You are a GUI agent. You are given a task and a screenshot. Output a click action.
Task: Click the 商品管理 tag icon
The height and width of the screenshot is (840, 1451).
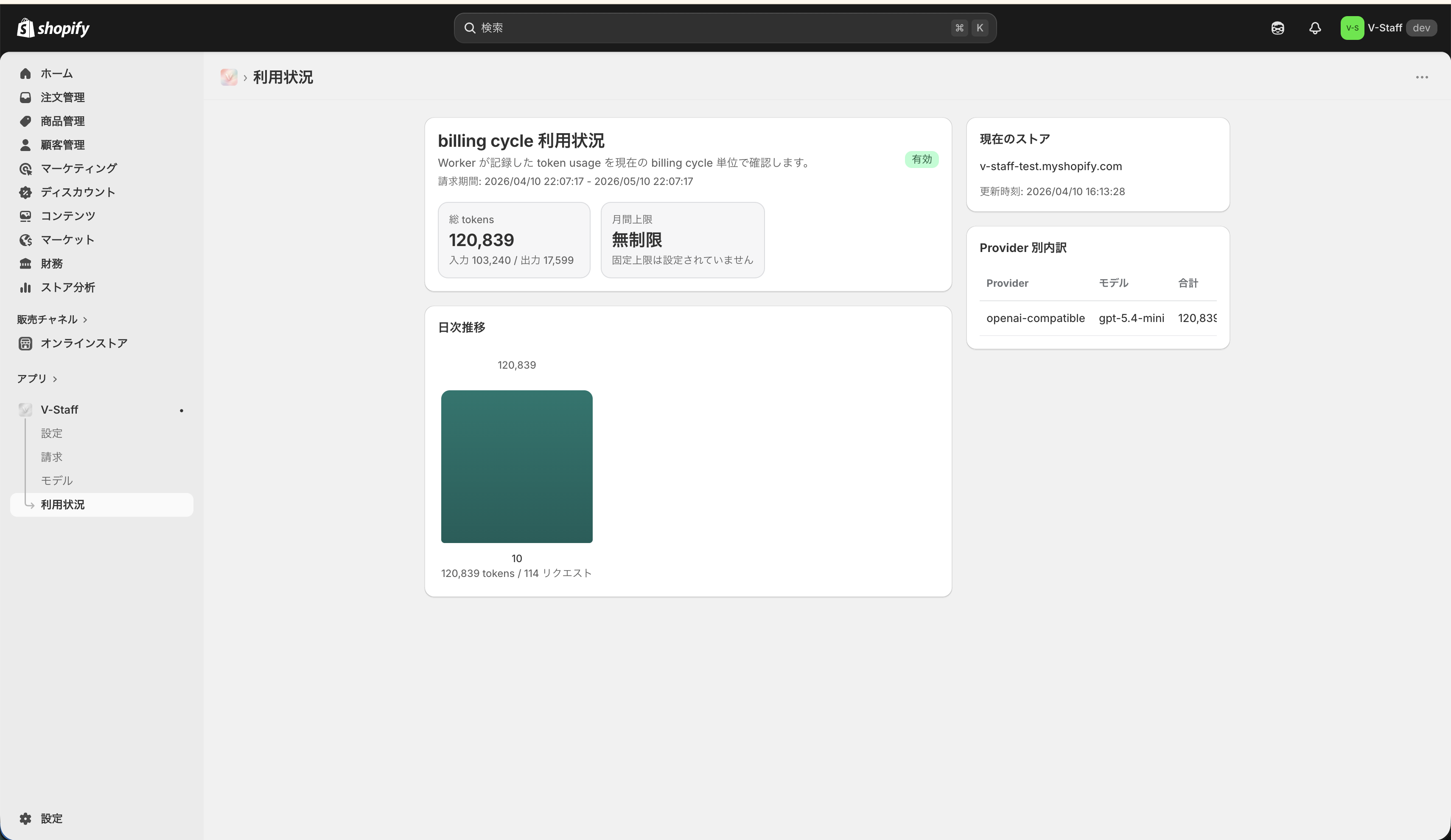[25, 121]
